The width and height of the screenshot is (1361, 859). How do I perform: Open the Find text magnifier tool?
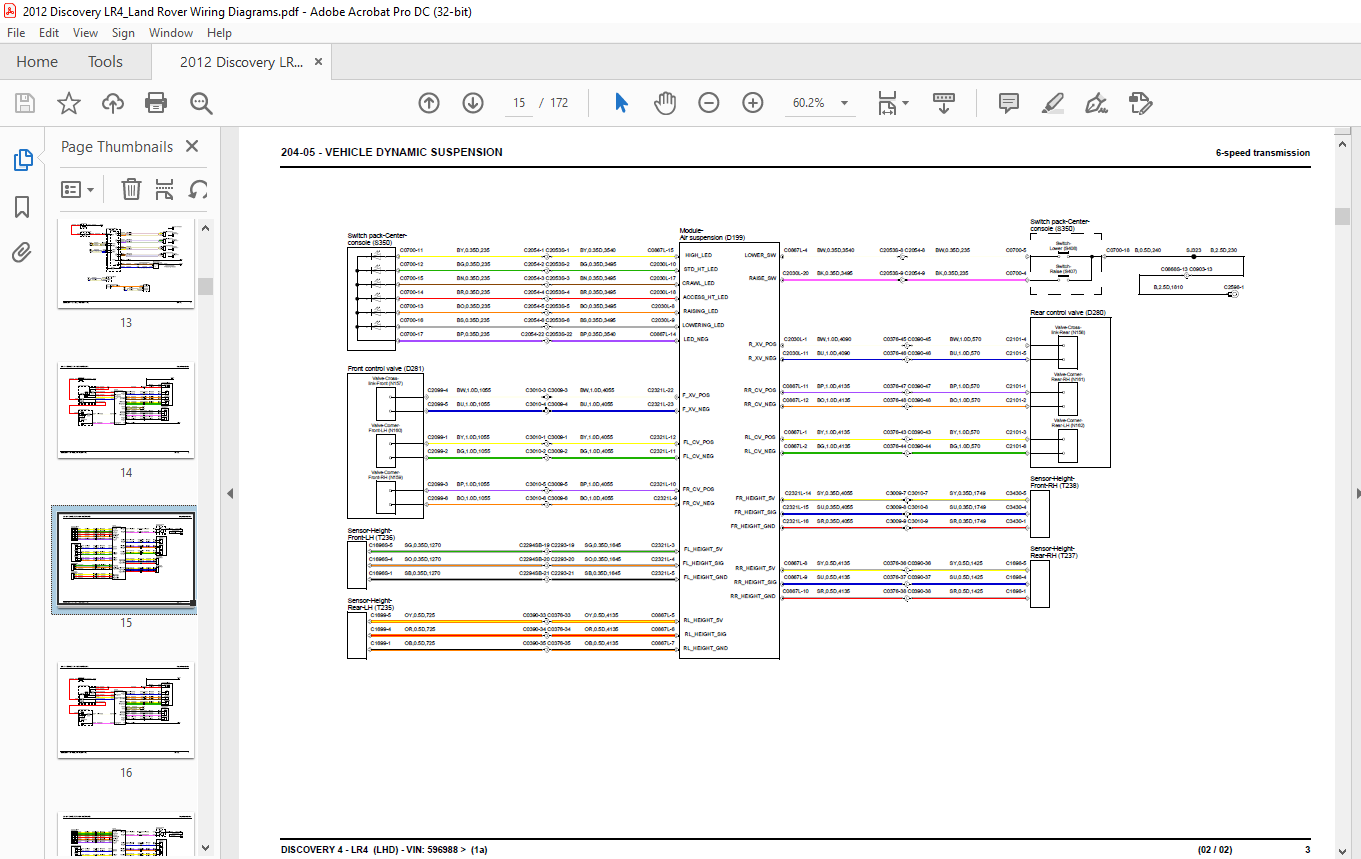point(201,103)
